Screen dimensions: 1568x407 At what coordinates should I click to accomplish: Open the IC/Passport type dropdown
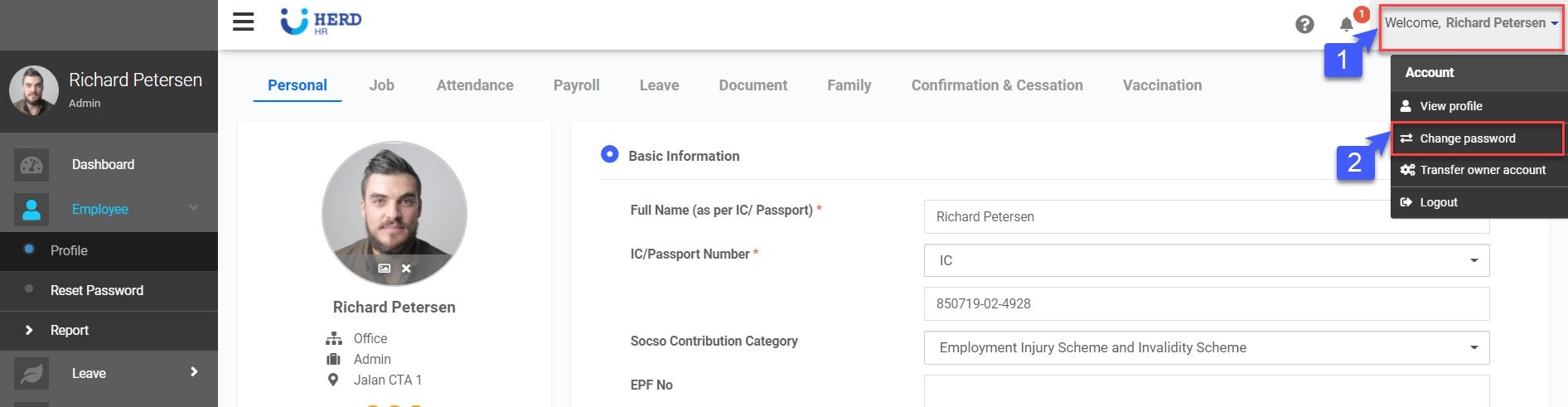tap(1206, 260)
